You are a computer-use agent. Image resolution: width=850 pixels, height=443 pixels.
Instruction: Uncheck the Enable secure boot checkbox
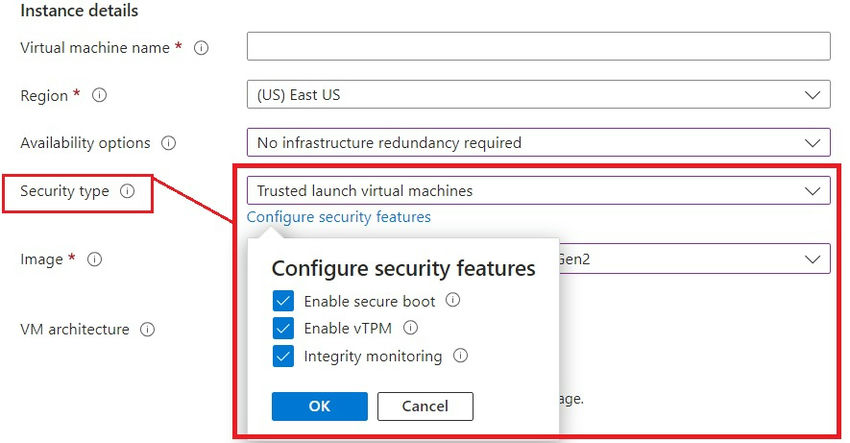283,301
